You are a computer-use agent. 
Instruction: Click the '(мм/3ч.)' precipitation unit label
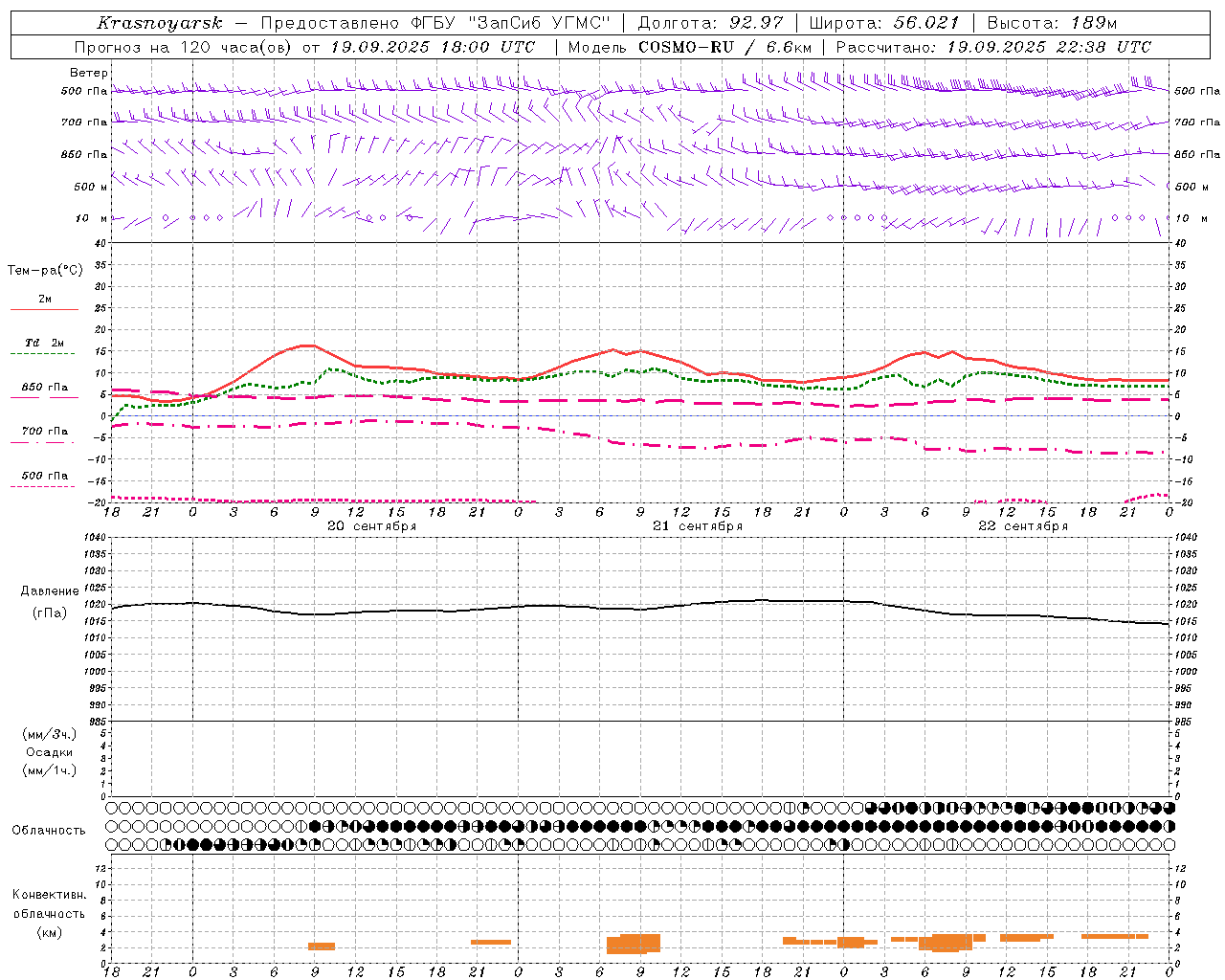(50, 734)
